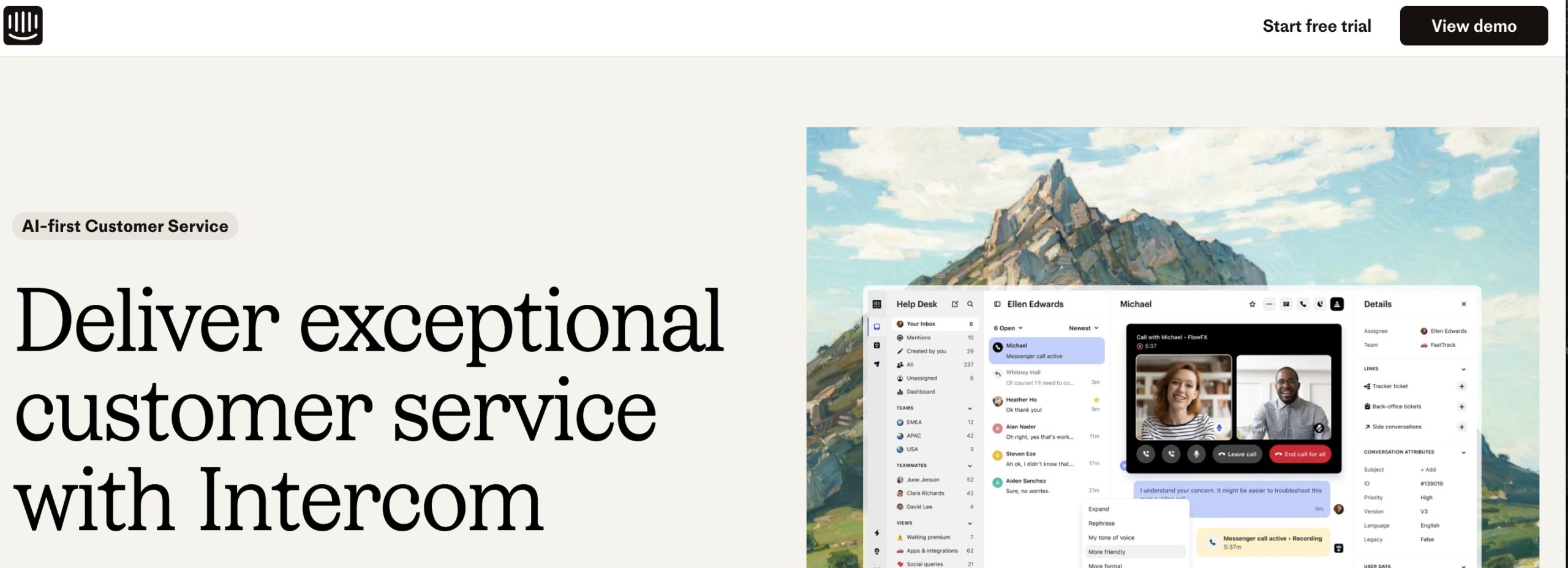Click the search icon beside Help Desk
Image resolution: width=1568 pixels, height=568 pixels.
[970, 304]
